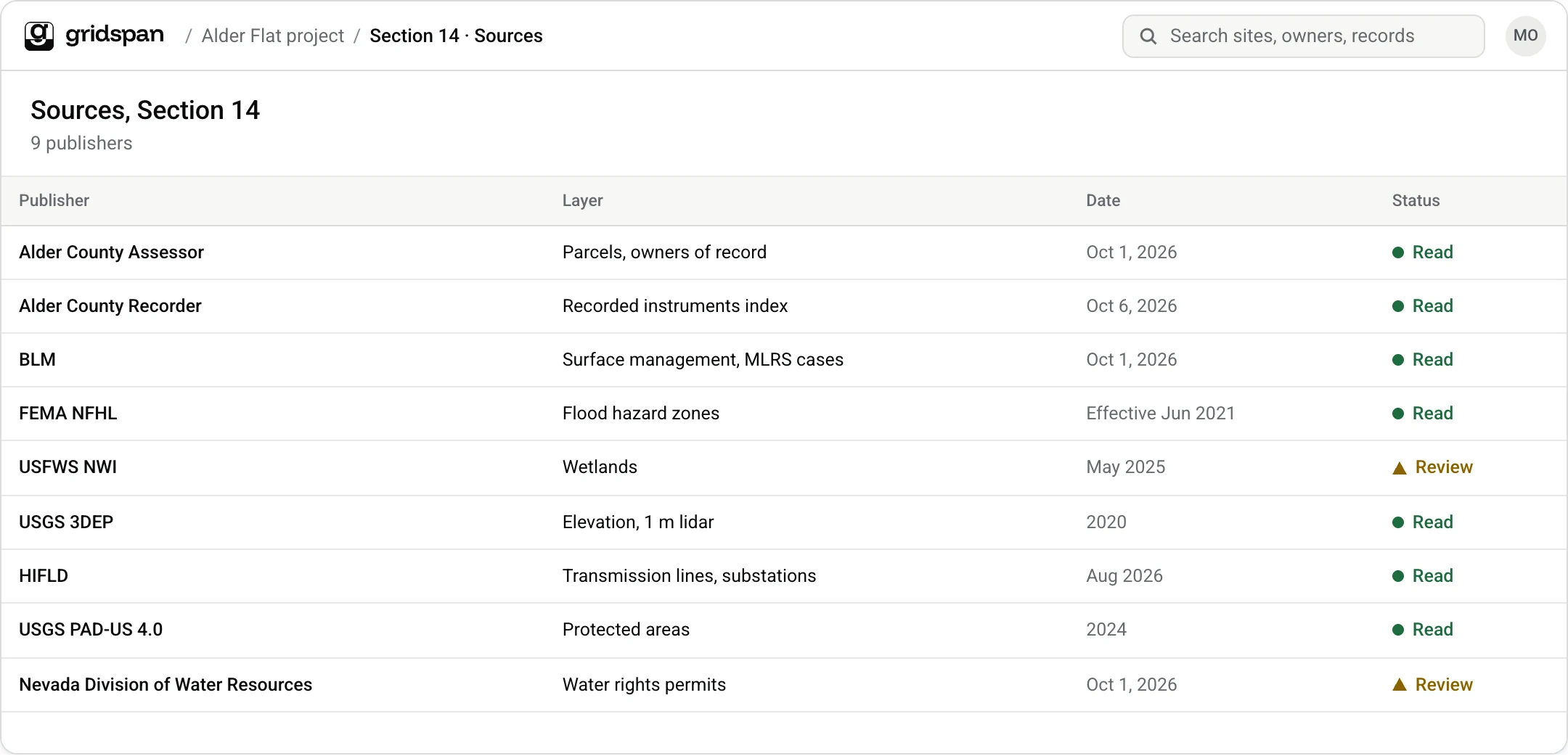
Task: Open Nevada Division of Water Resources
Action: tap(166, 685)
